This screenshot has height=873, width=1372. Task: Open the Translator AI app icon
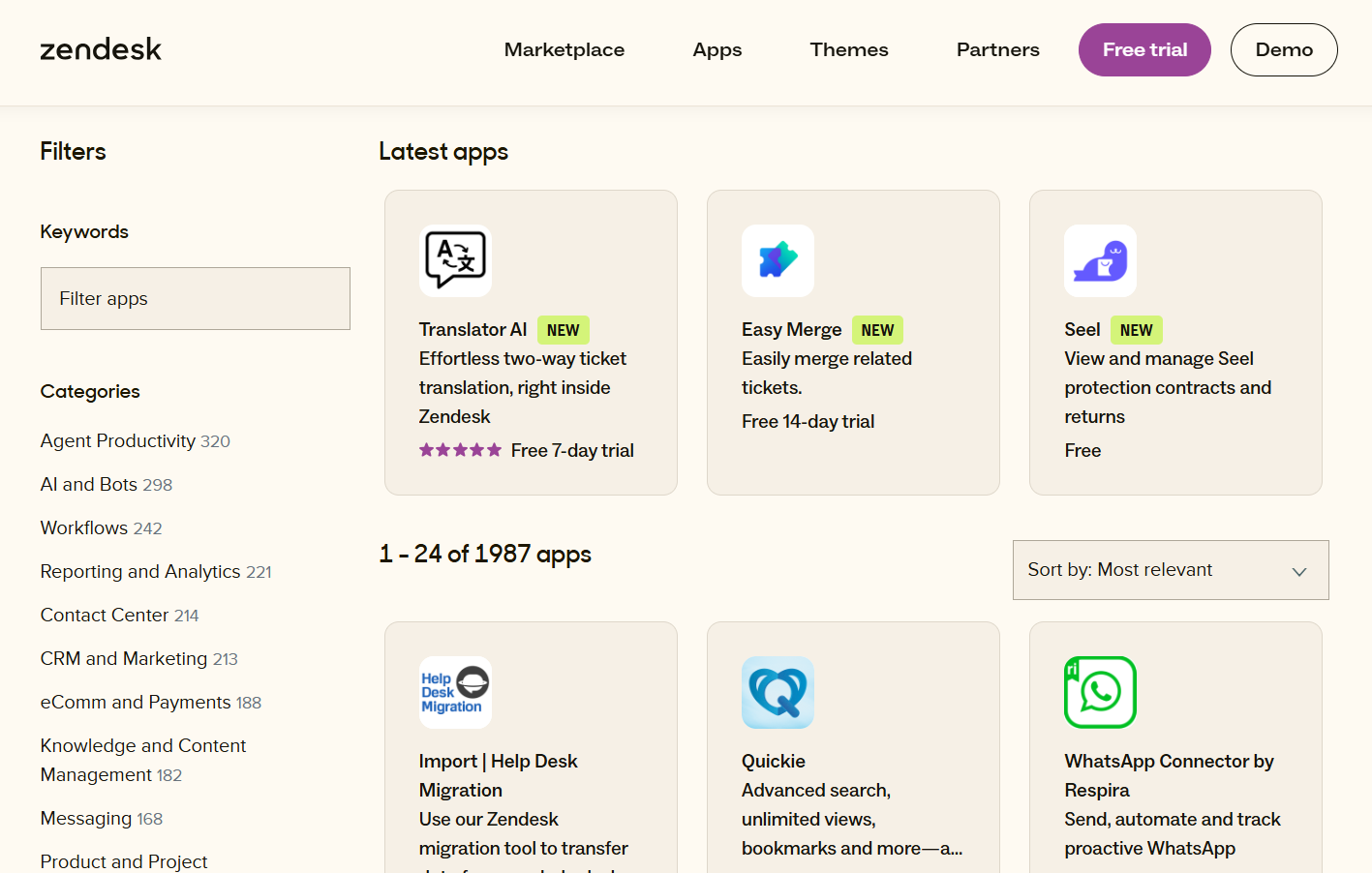pyautogui.click(x=455, y=261)
